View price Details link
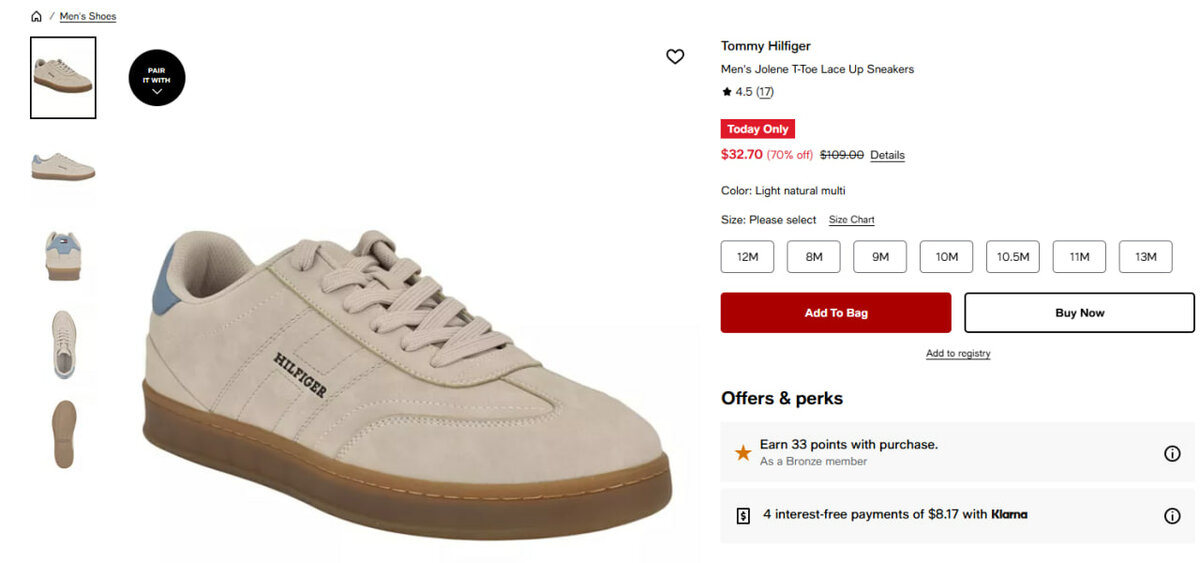The width and height of the screenshot is (1200, 563). tap(887, 155)
